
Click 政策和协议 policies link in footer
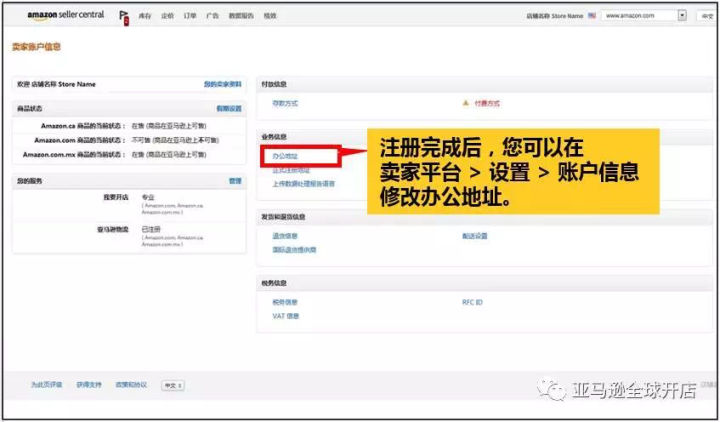point(131,385)
